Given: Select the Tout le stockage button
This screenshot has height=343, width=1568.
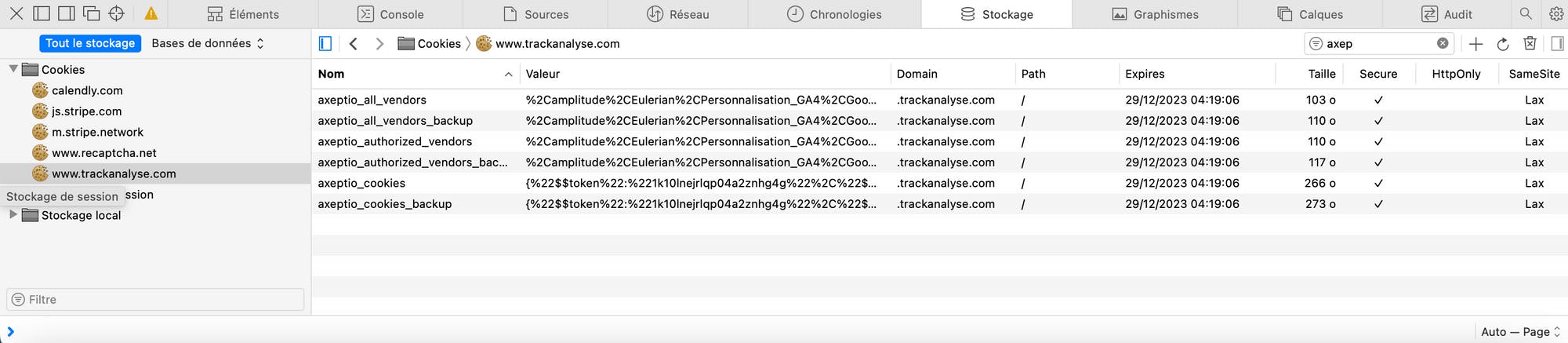Looking at the screenshot, I should point(90,43).
